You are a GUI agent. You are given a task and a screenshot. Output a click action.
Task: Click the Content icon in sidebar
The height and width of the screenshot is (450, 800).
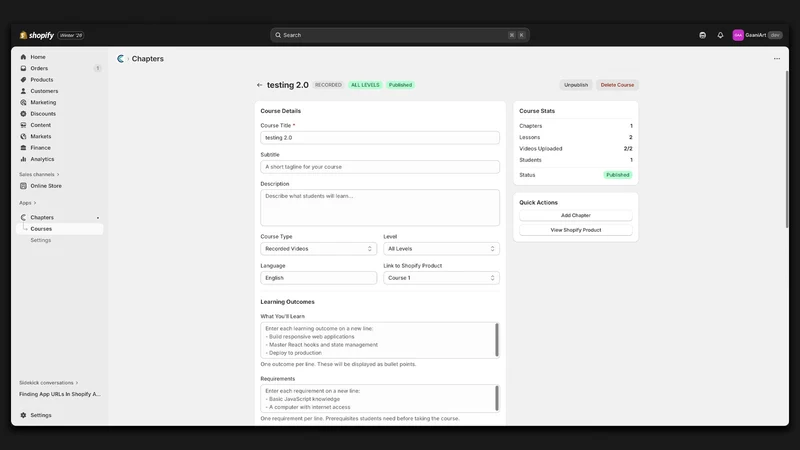tap(23, 125)
